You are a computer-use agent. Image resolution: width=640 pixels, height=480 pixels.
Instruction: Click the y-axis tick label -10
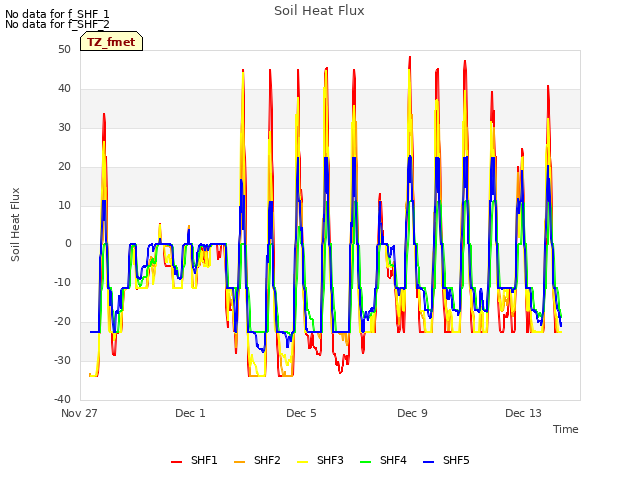(62, 282)
